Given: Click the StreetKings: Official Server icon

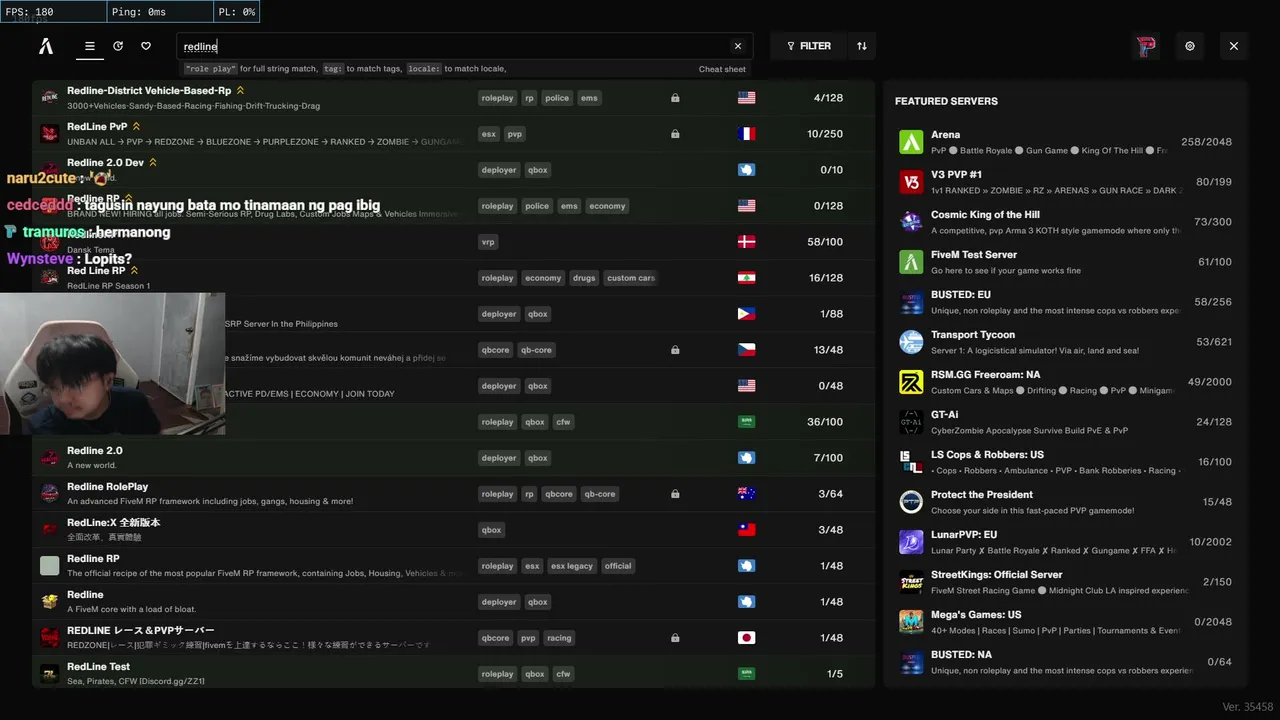Looking at the screenshot, I should tap(911, 582).
